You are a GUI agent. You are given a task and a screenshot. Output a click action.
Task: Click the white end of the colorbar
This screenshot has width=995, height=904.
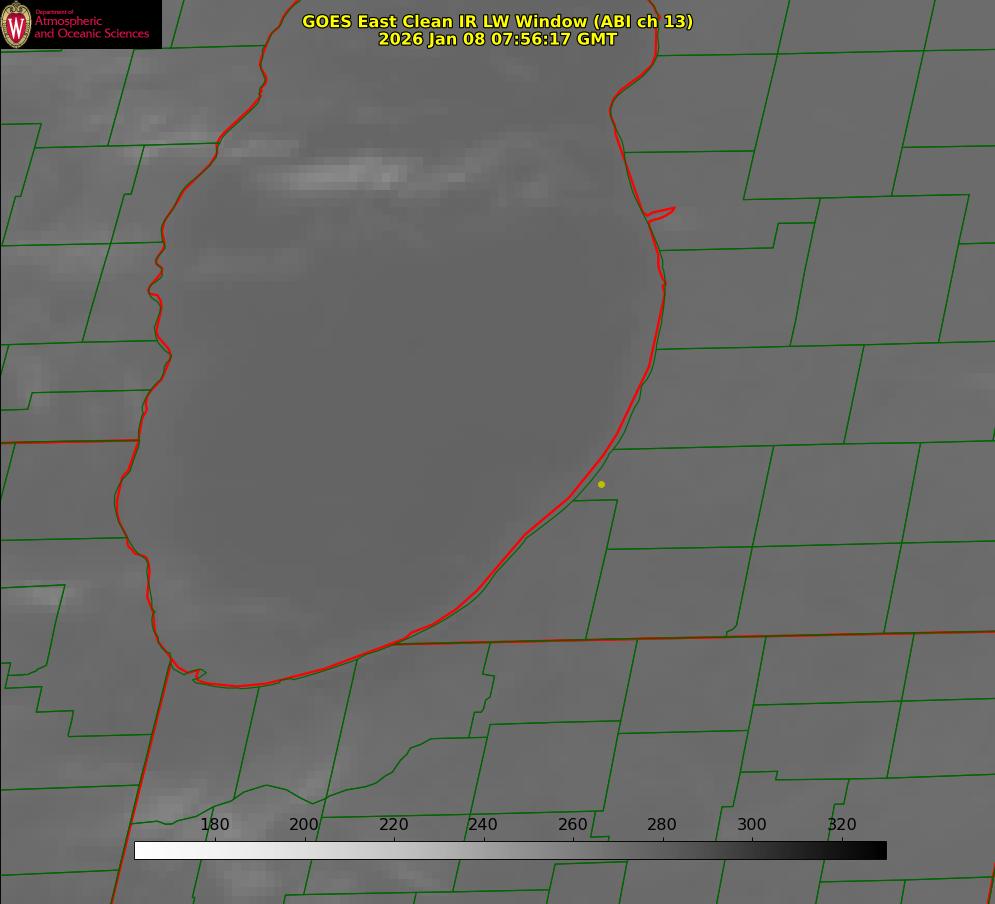coord(141,850)
